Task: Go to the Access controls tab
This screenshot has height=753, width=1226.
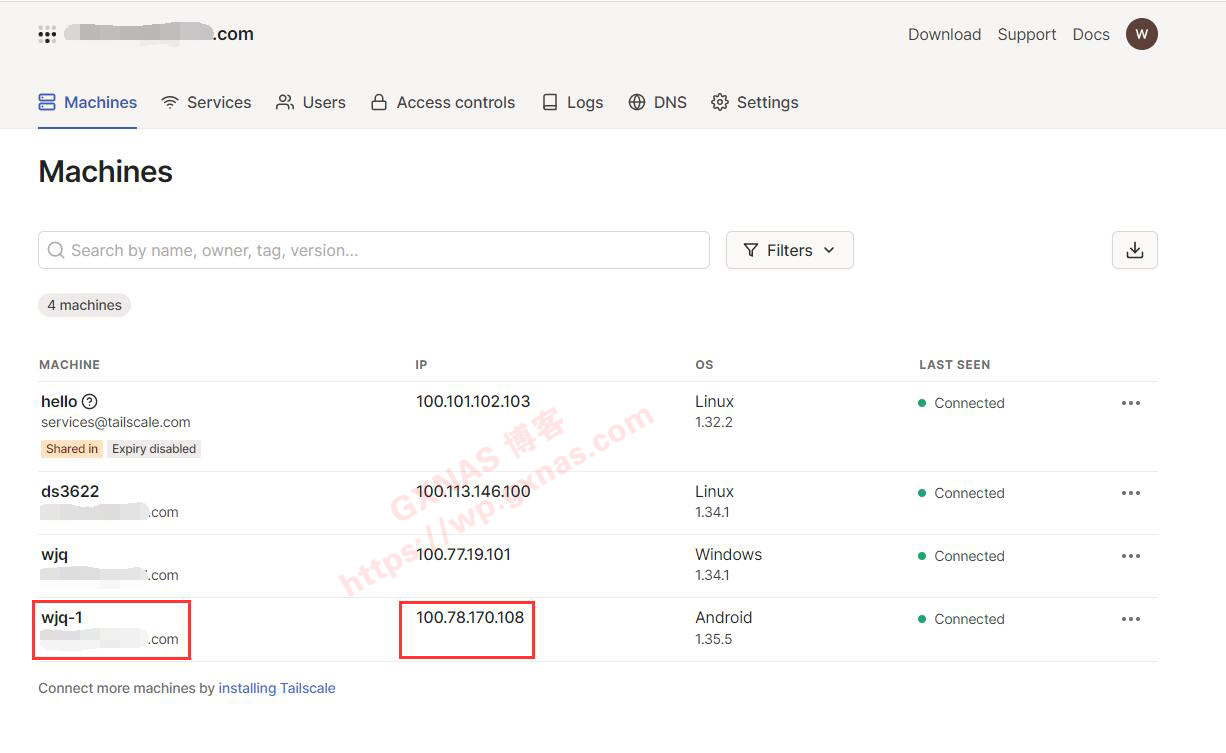Action: point(443,102)
